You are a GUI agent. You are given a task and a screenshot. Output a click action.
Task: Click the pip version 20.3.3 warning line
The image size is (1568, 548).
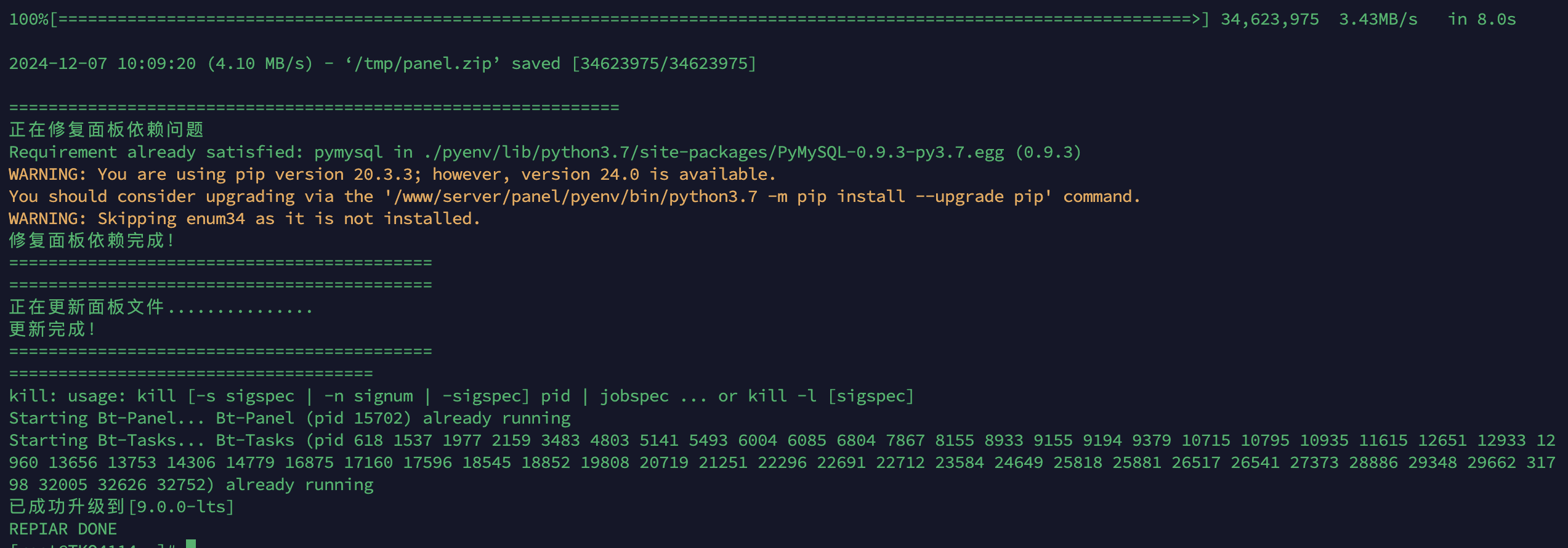coord(392,175)
